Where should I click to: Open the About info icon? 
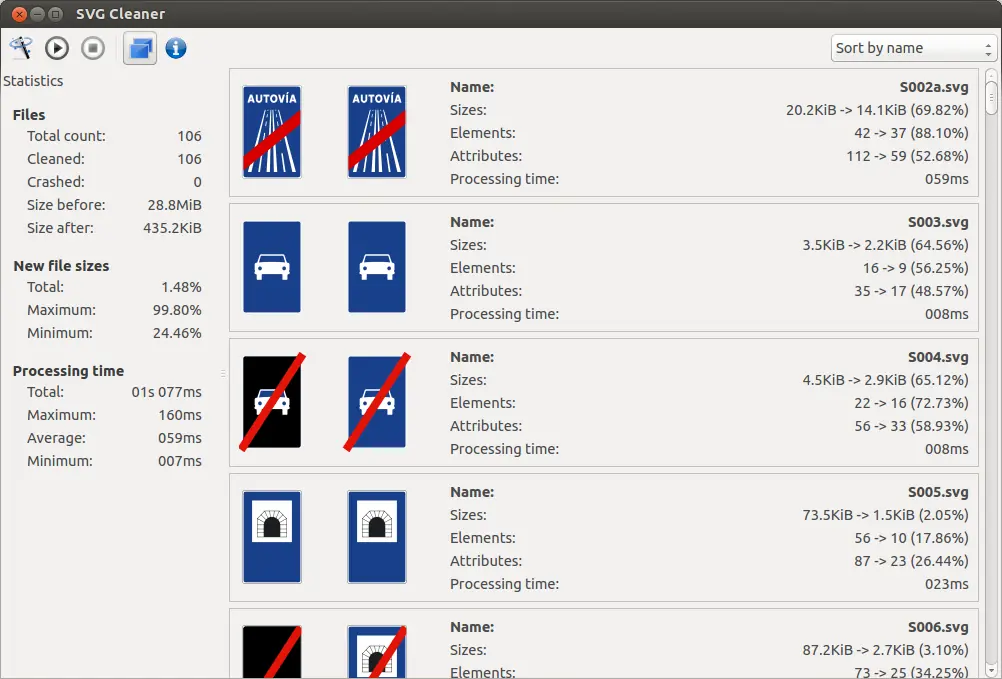coord(176,48)
